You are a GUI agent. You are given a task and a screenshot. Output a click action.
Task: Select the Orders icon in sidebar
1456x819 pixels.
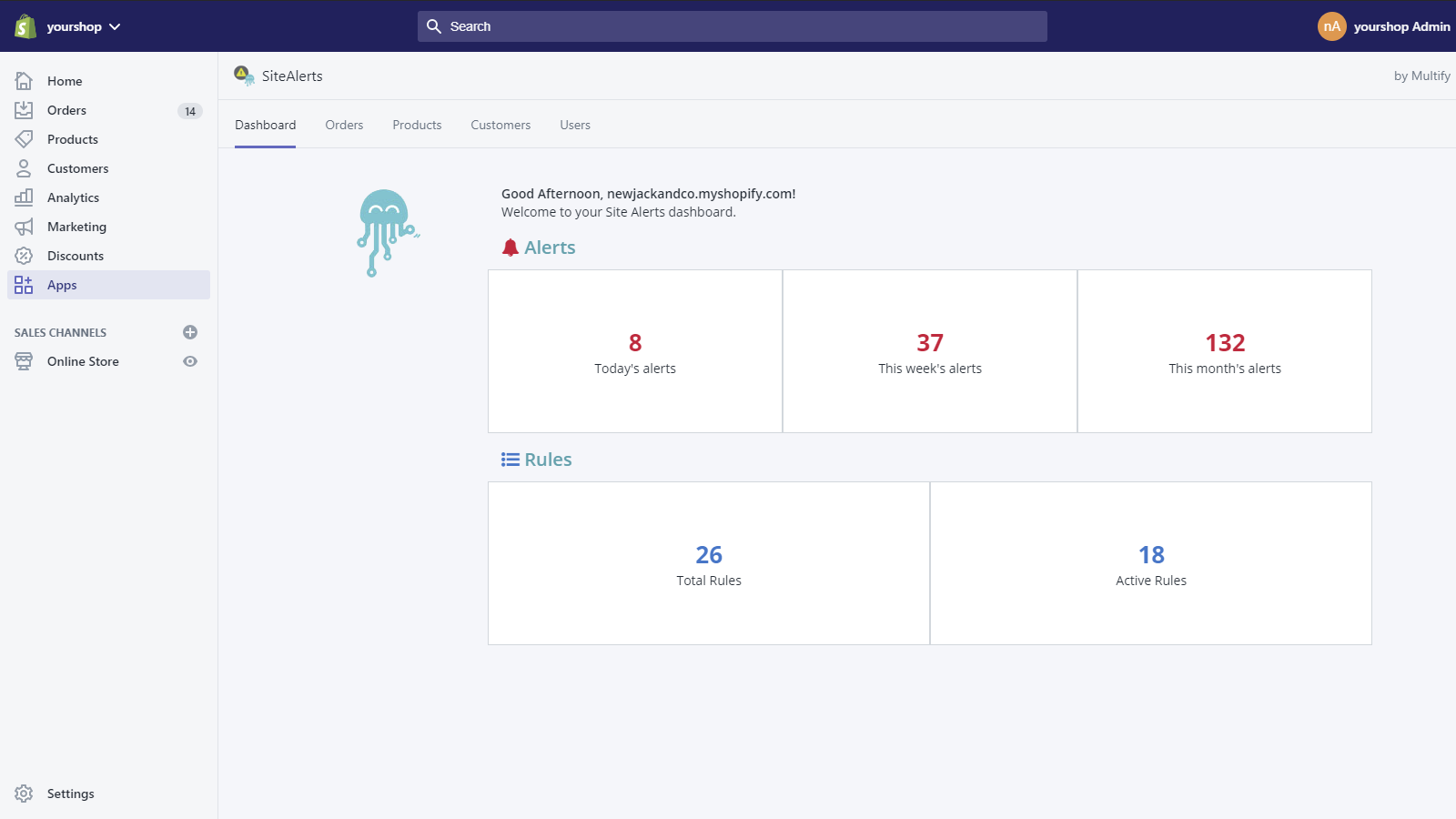tap(24, 109)
